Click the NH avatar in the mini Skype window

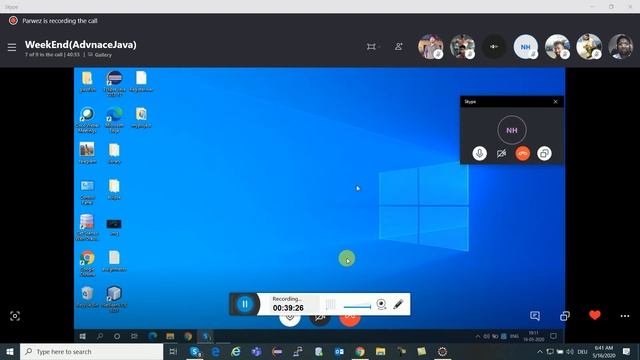coord(512,130)
